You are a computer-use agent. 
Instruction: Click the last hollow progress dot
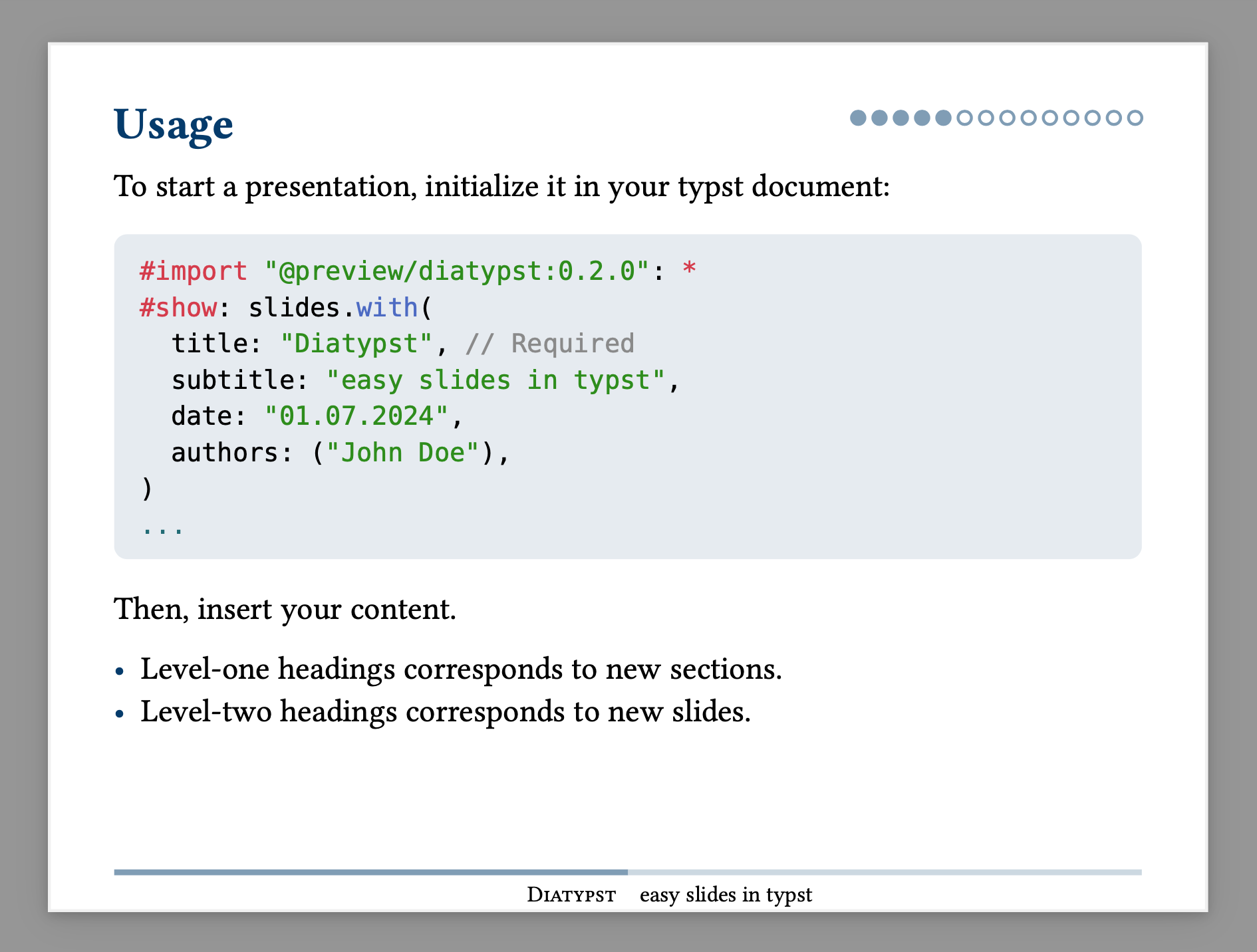coord(1136,118)
